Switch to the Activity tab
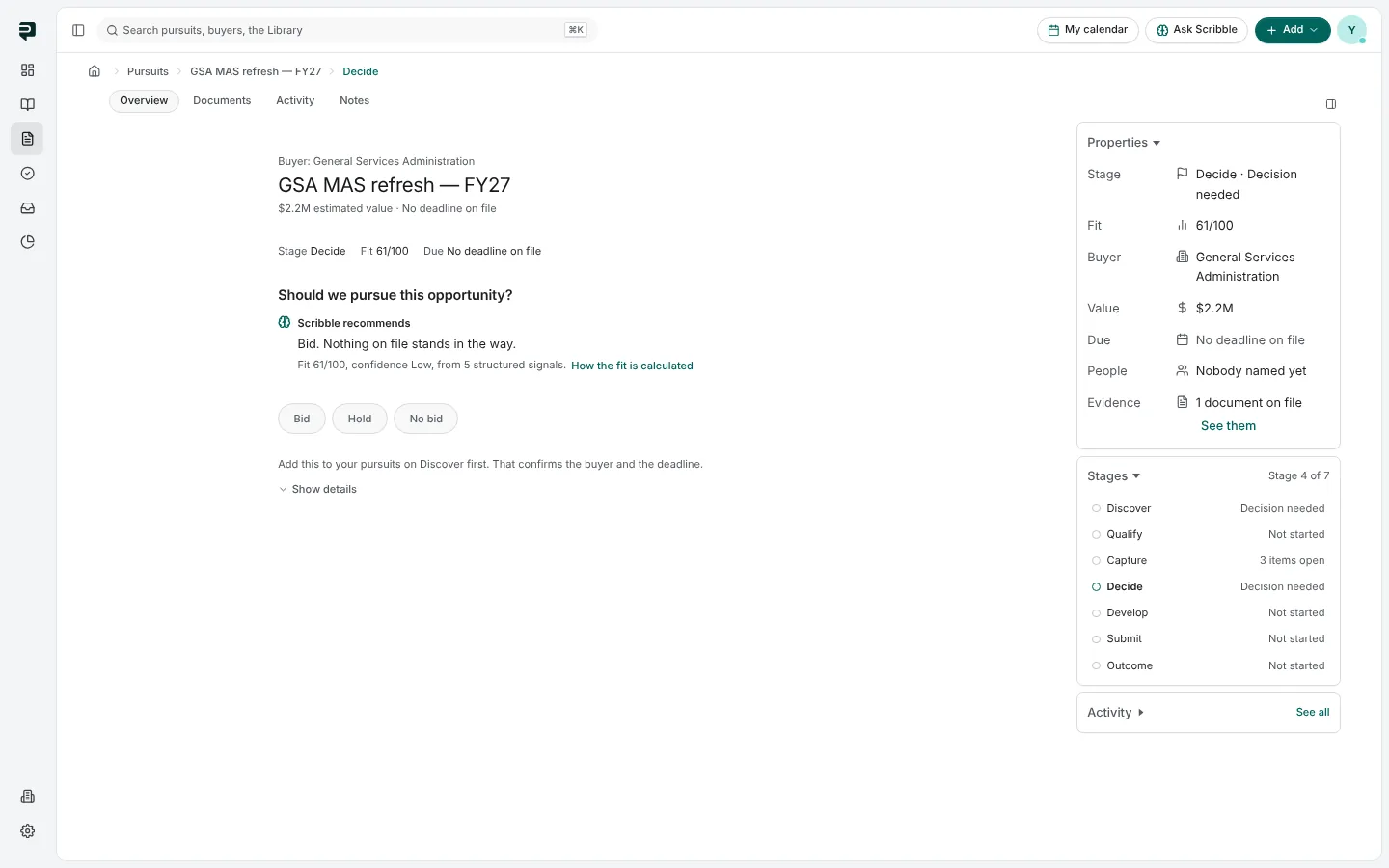Screen dimensions: 1389x868 click(x=295, y=100)
